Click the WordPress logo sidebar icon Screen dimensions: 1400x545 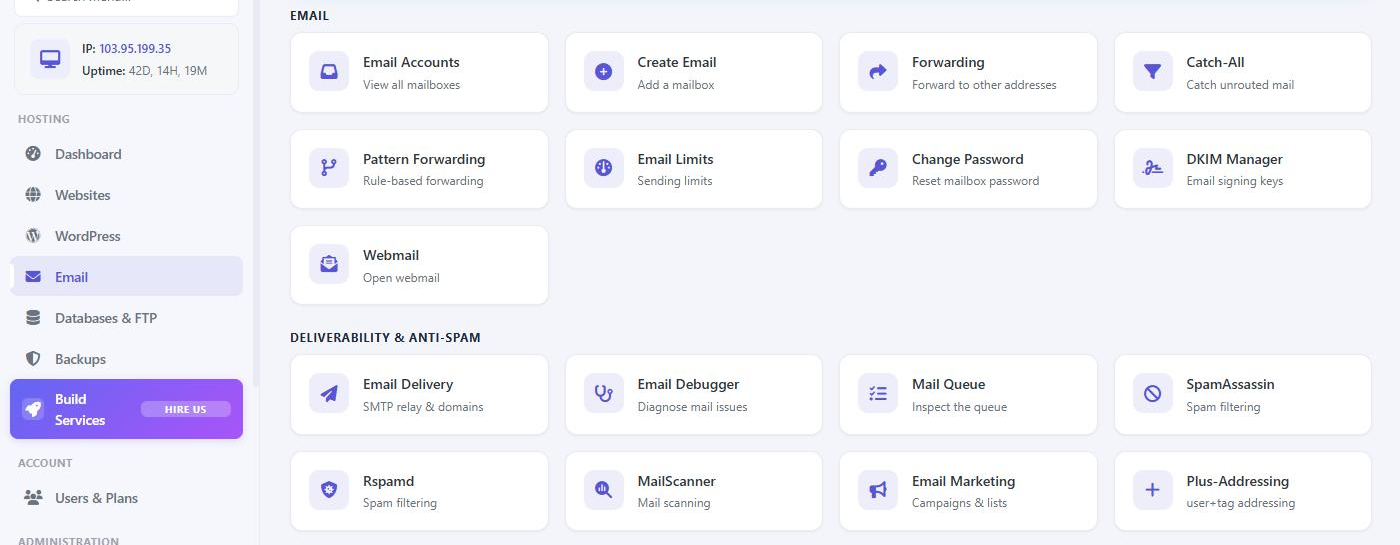[x=33, y=236]
